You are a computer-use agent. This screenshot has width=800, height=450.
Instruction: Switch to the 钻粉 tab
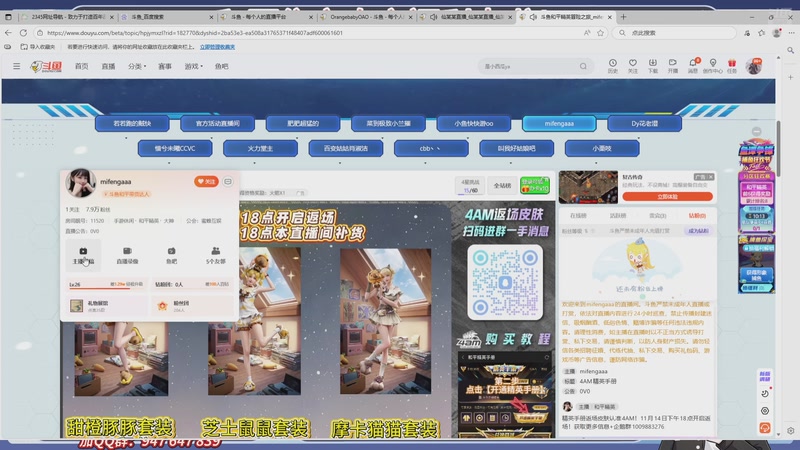(x=697, y=216)
